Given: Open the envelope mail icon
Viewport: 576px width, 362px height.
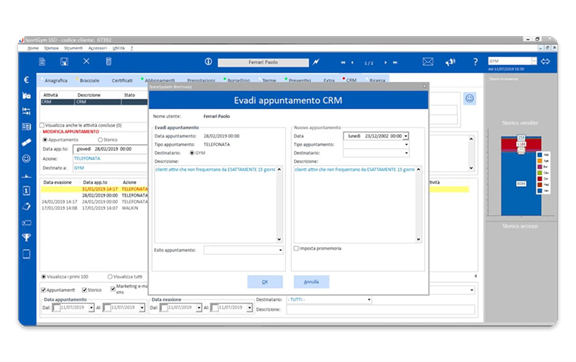Looking at the screenshot, I should 428,62.
